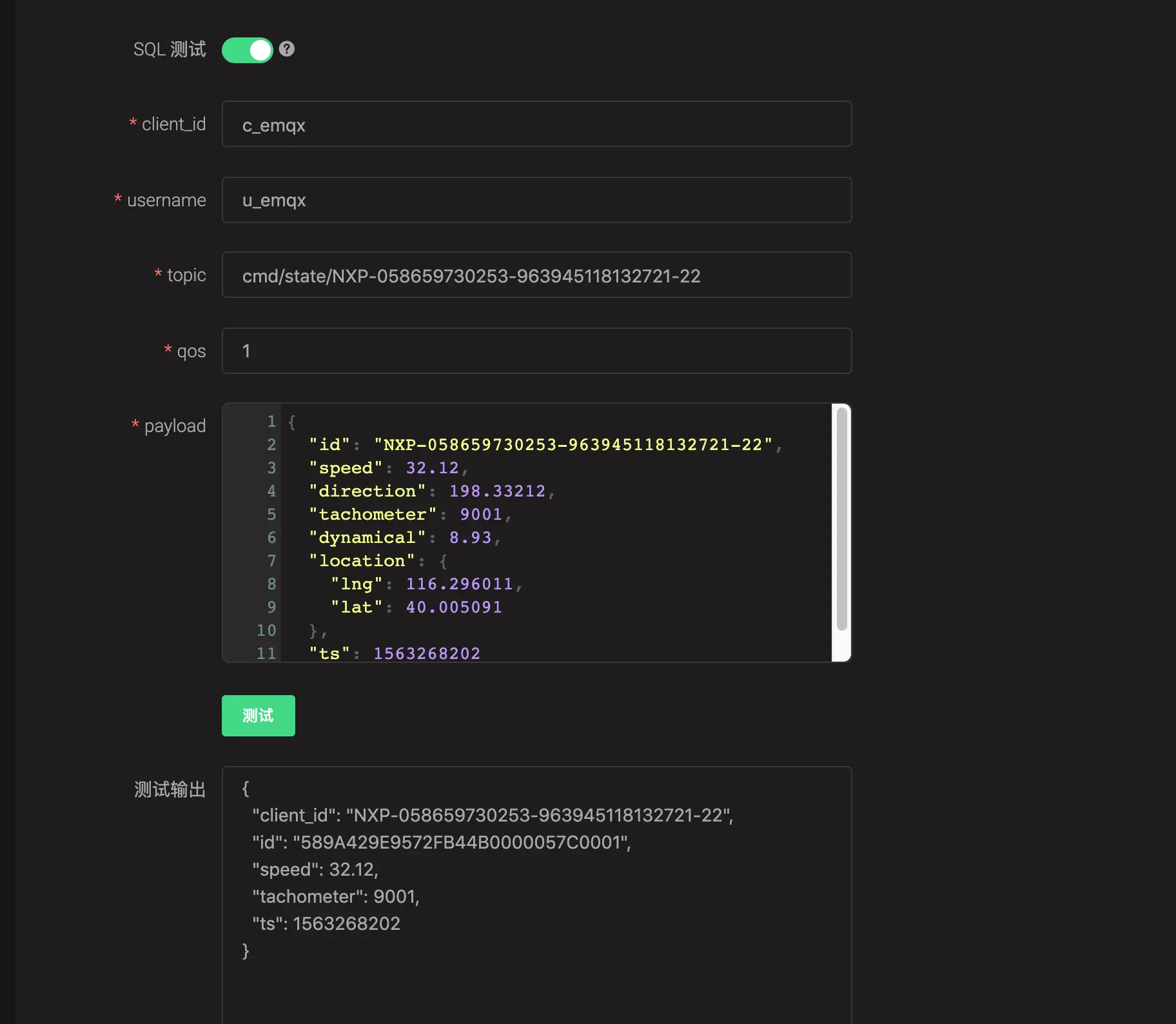The width and height of the screenshot is (1176, 1024).
Task: Click the "ts": 1563268202 line in test output
Action: click(326, 924)
